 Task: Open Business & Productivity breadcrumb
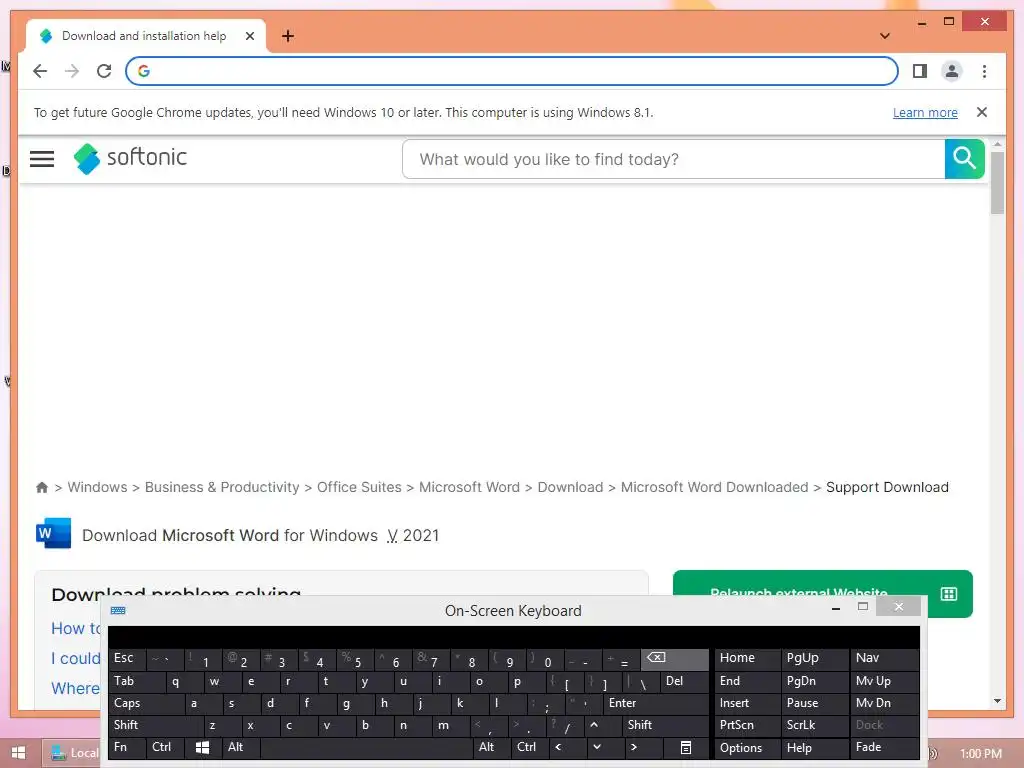pyautogui.click(x=222, y=487)
